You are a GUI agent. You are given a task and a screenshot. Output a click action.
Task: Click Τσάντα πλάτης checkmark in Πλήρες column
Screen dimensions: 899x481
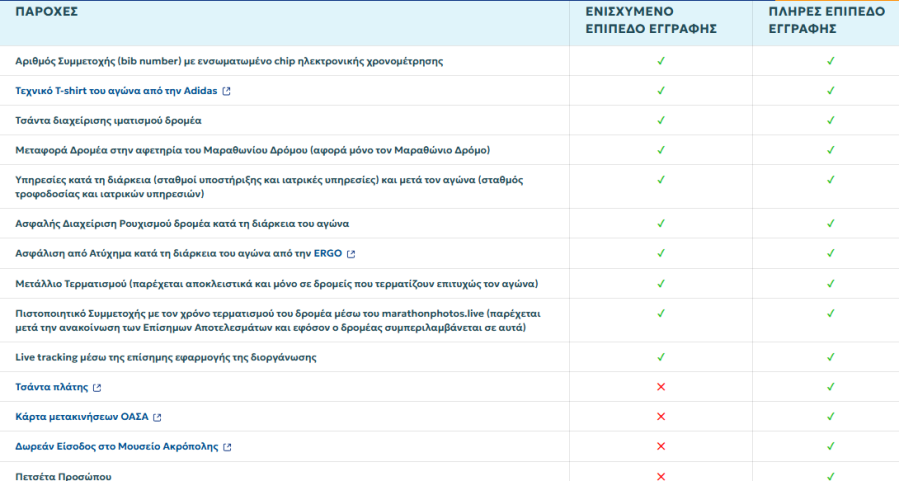830,387
